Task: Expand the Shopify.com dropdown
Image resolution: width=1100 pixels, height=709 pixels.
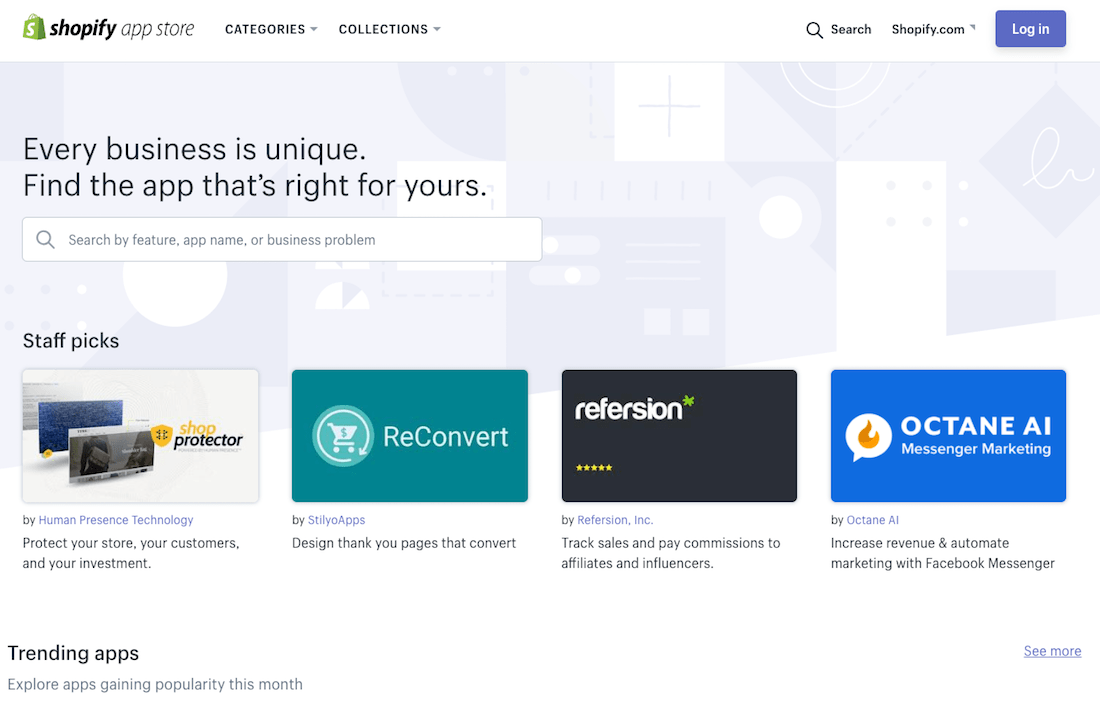Action: click(x=933, y=29)
